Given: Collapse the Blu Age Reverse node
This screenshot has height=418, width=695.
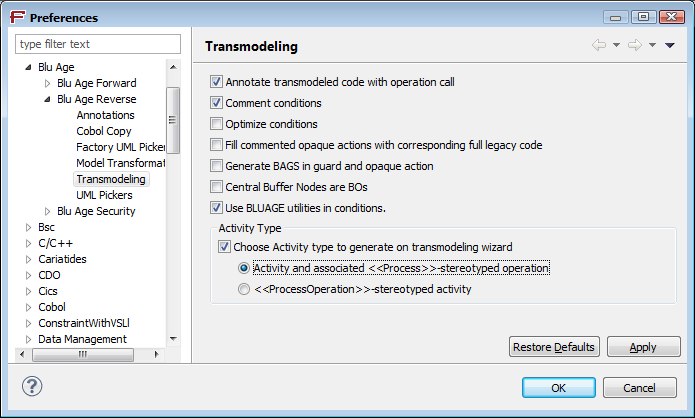Looking at the screenshot, I should tap(47, 99).
